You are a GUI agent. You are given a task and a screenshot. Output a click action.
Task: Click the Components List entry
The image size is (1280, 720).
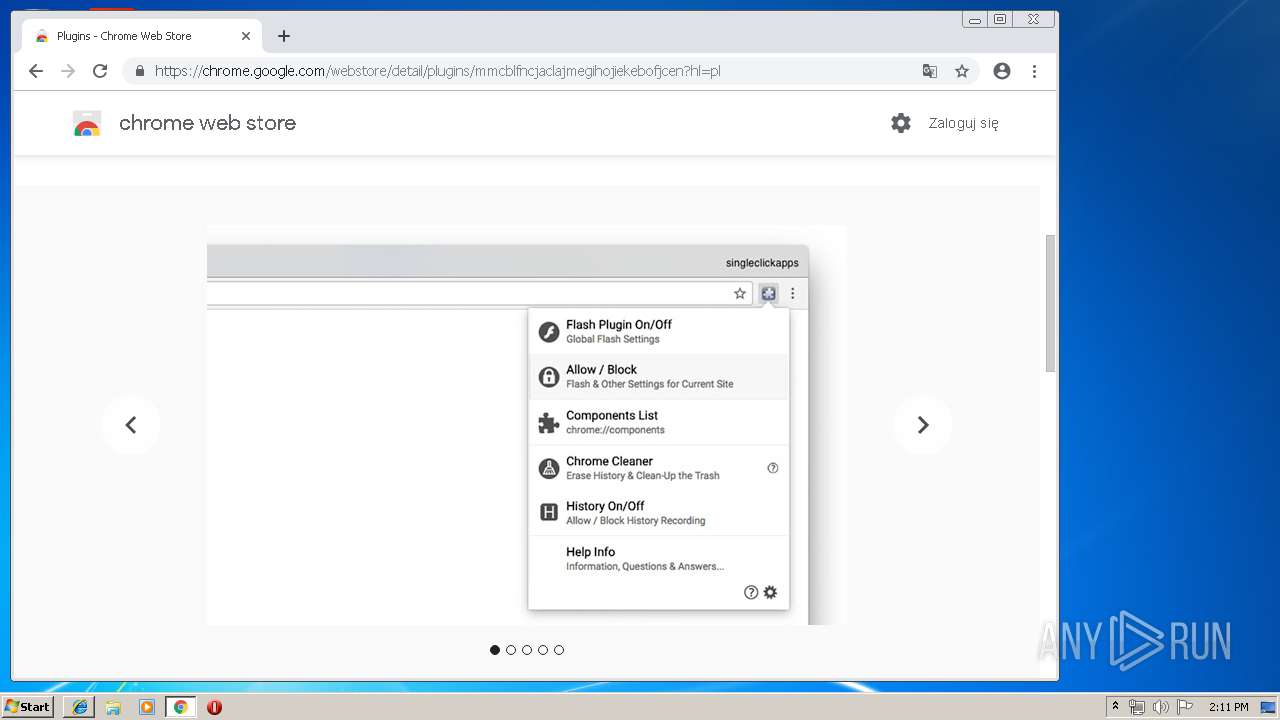(658, 422)
